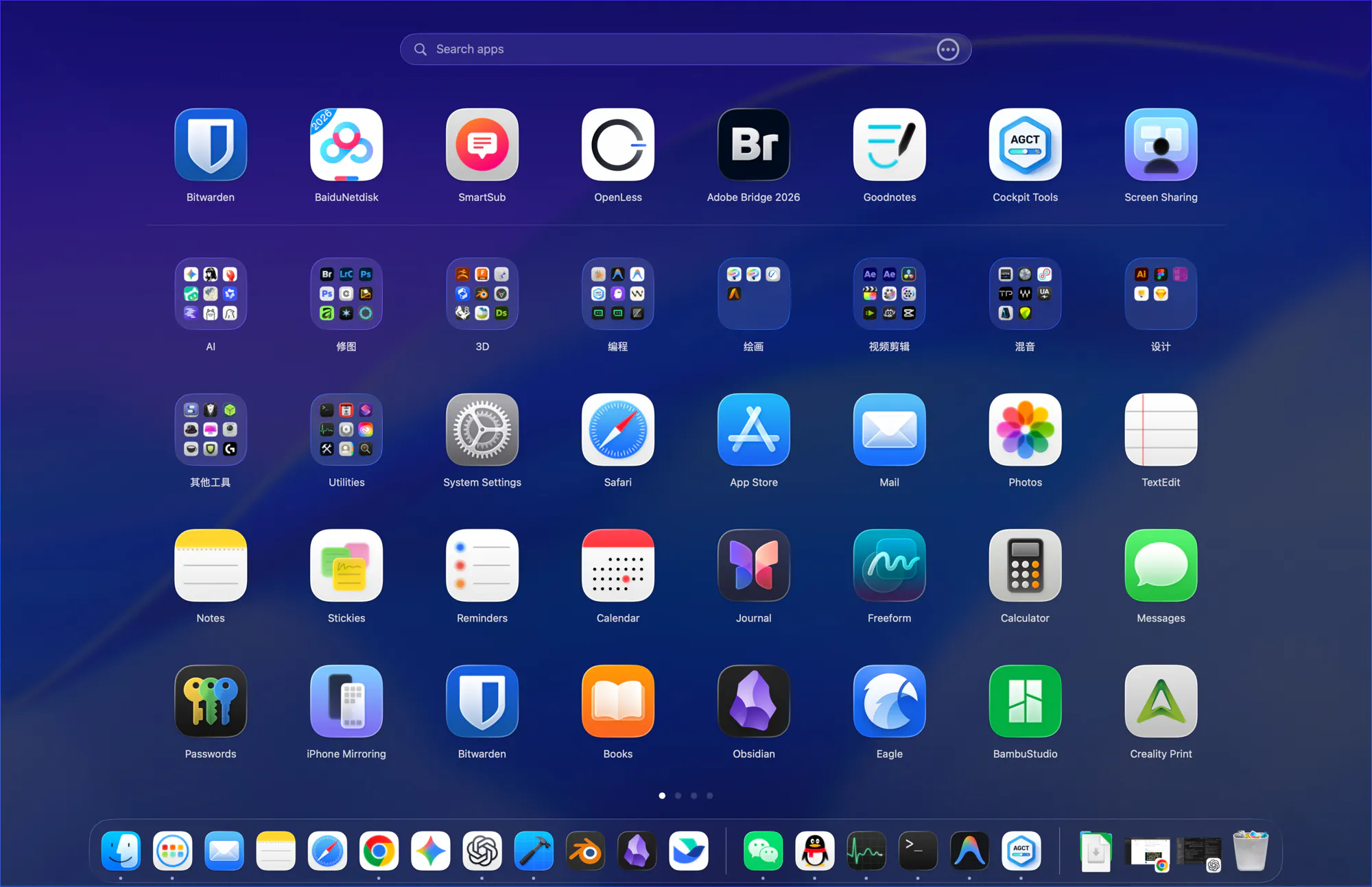Expand the 3D folder
This screenshot has width=1372, height=887.
[482, 294]
